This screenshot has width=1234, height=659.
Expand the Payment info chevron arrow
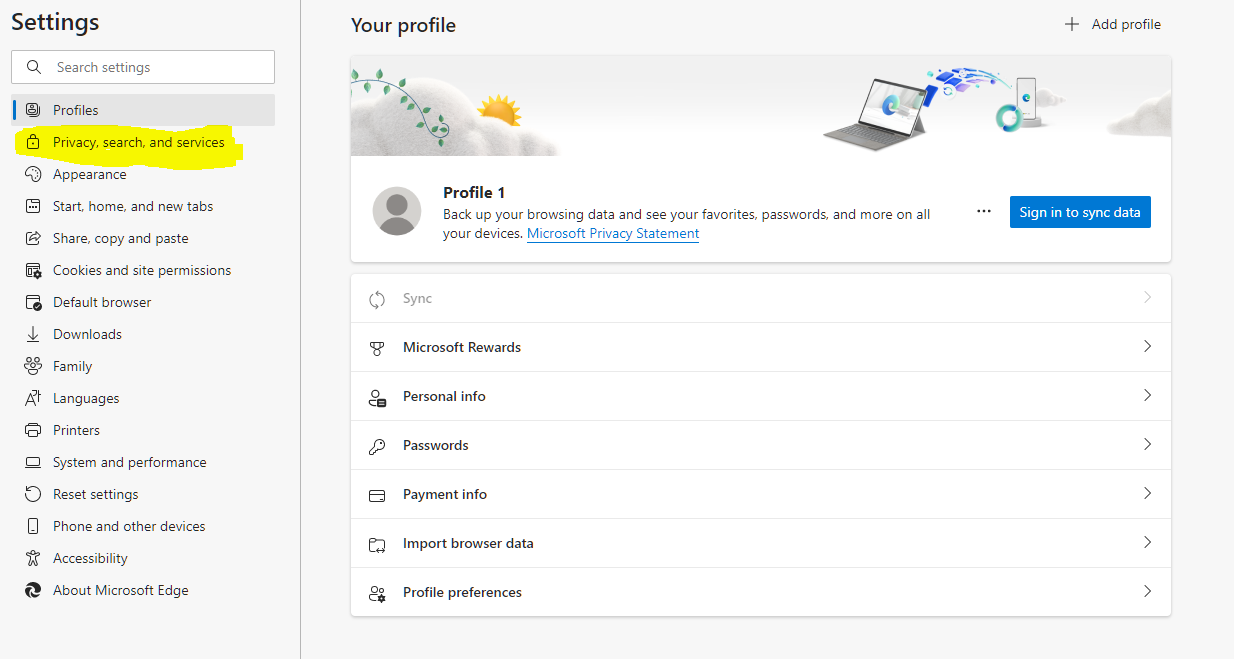1147,494
